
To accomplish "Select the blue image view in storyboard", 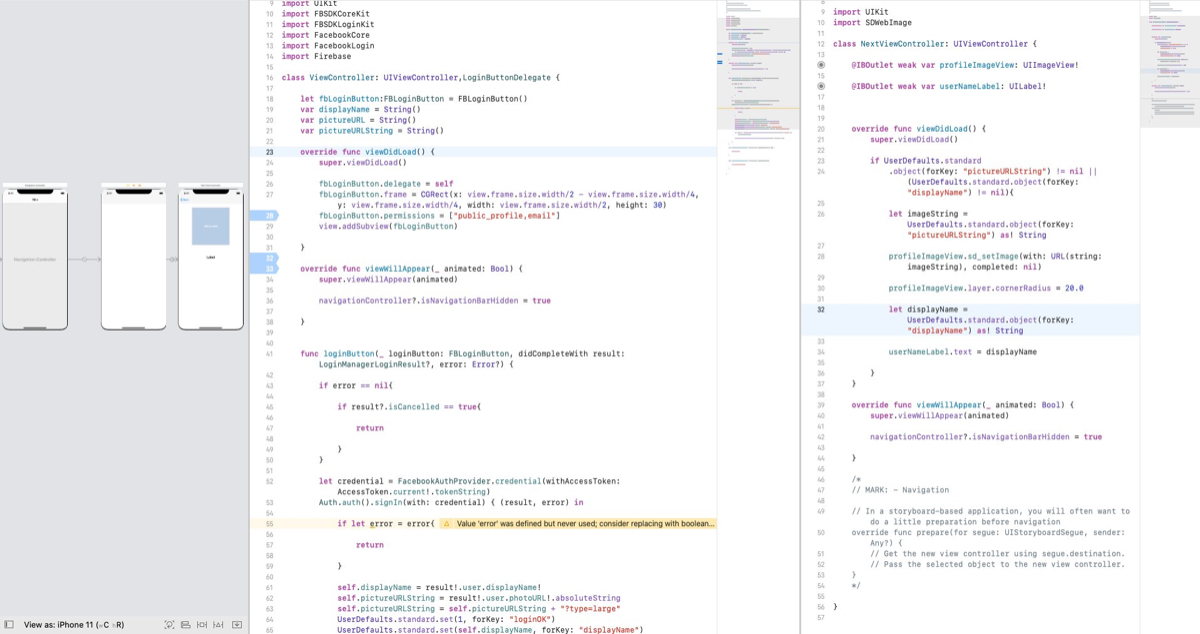I will [x=210, y=226].
